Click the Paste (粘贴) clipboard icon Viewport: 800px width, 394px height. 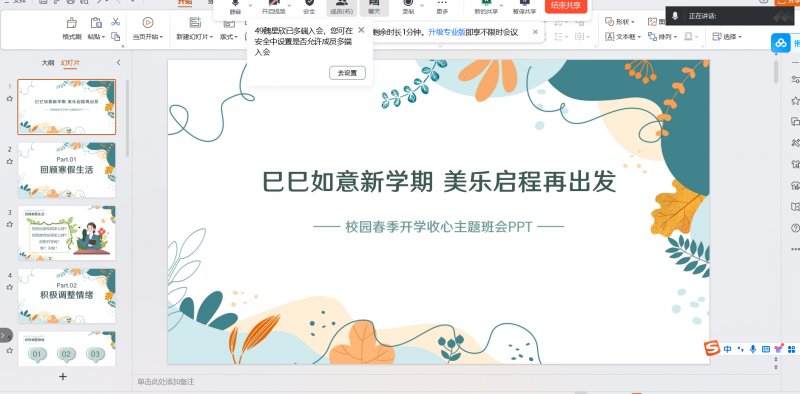point(95,22)
